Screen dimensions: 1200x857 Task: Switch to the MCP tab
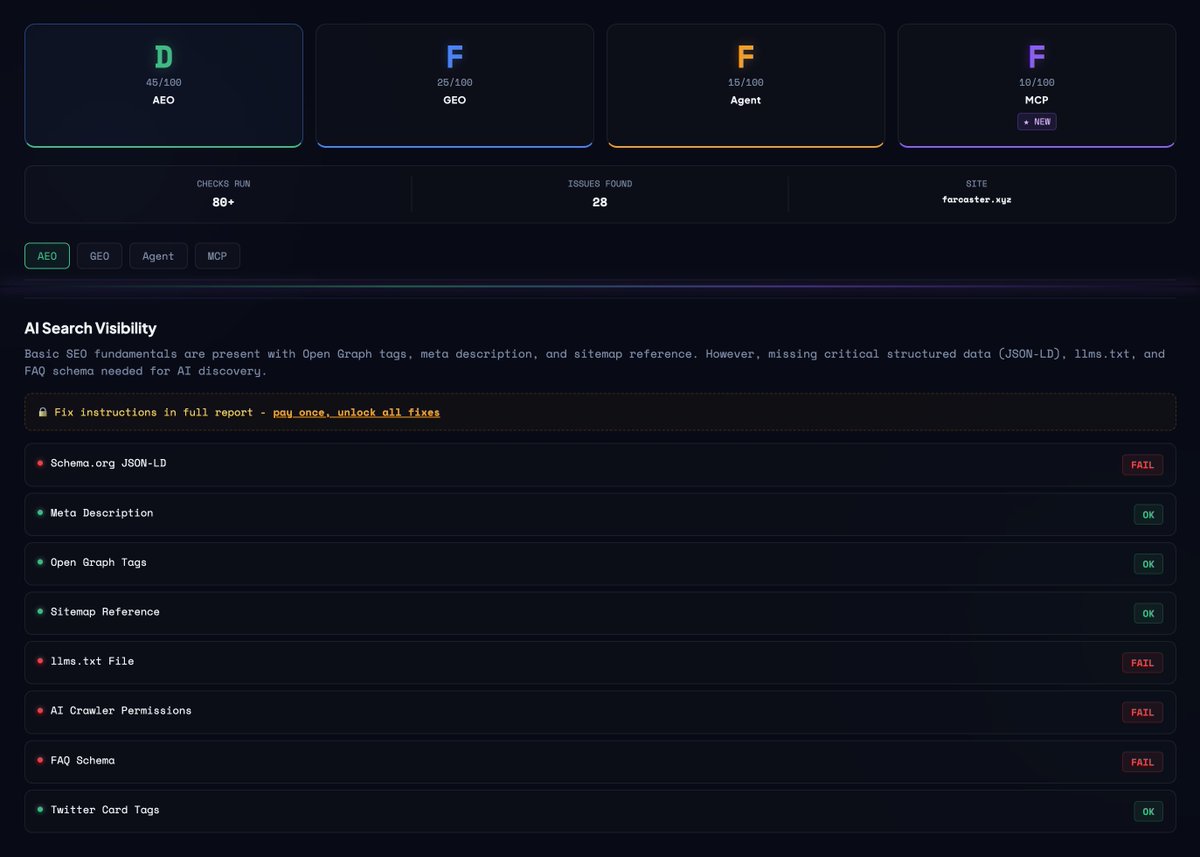pos(217,256)
